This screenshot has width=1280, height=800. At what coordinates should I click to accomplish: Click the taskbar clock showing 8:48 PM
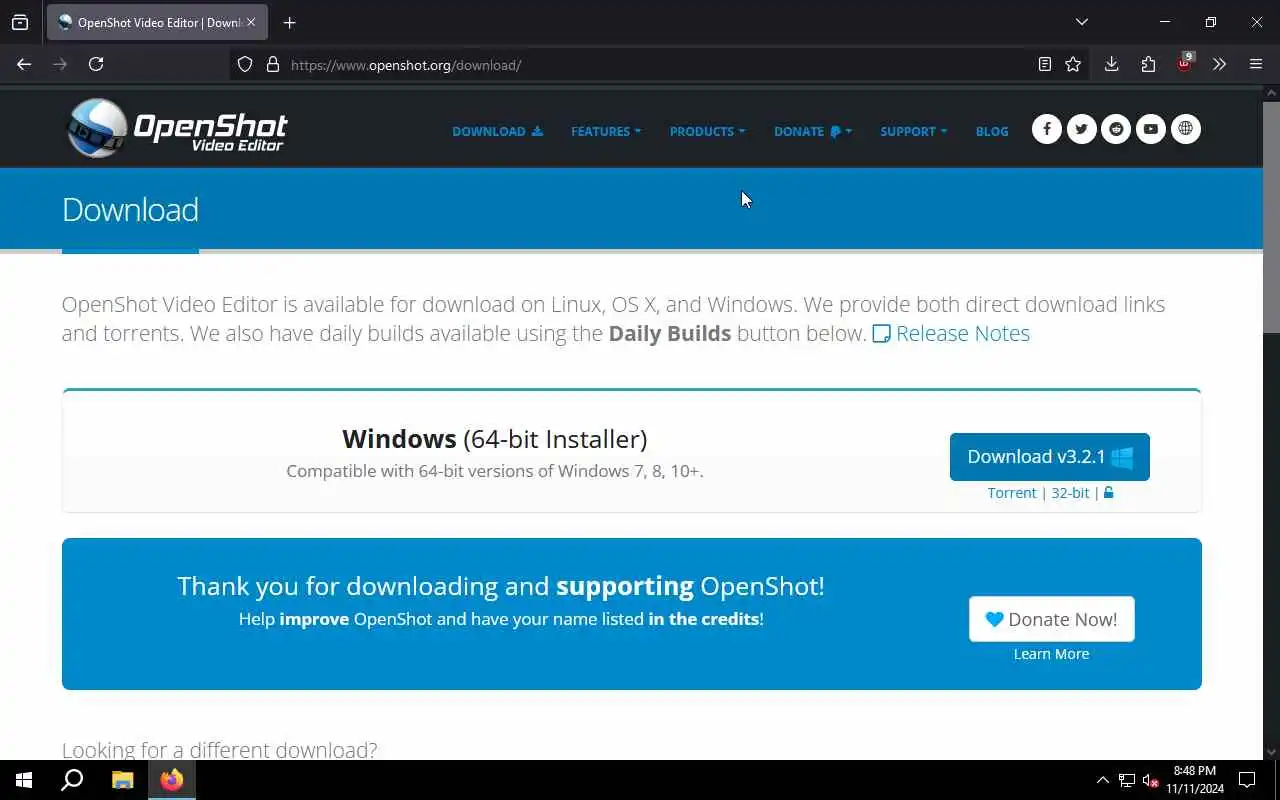pos(1195,780)
